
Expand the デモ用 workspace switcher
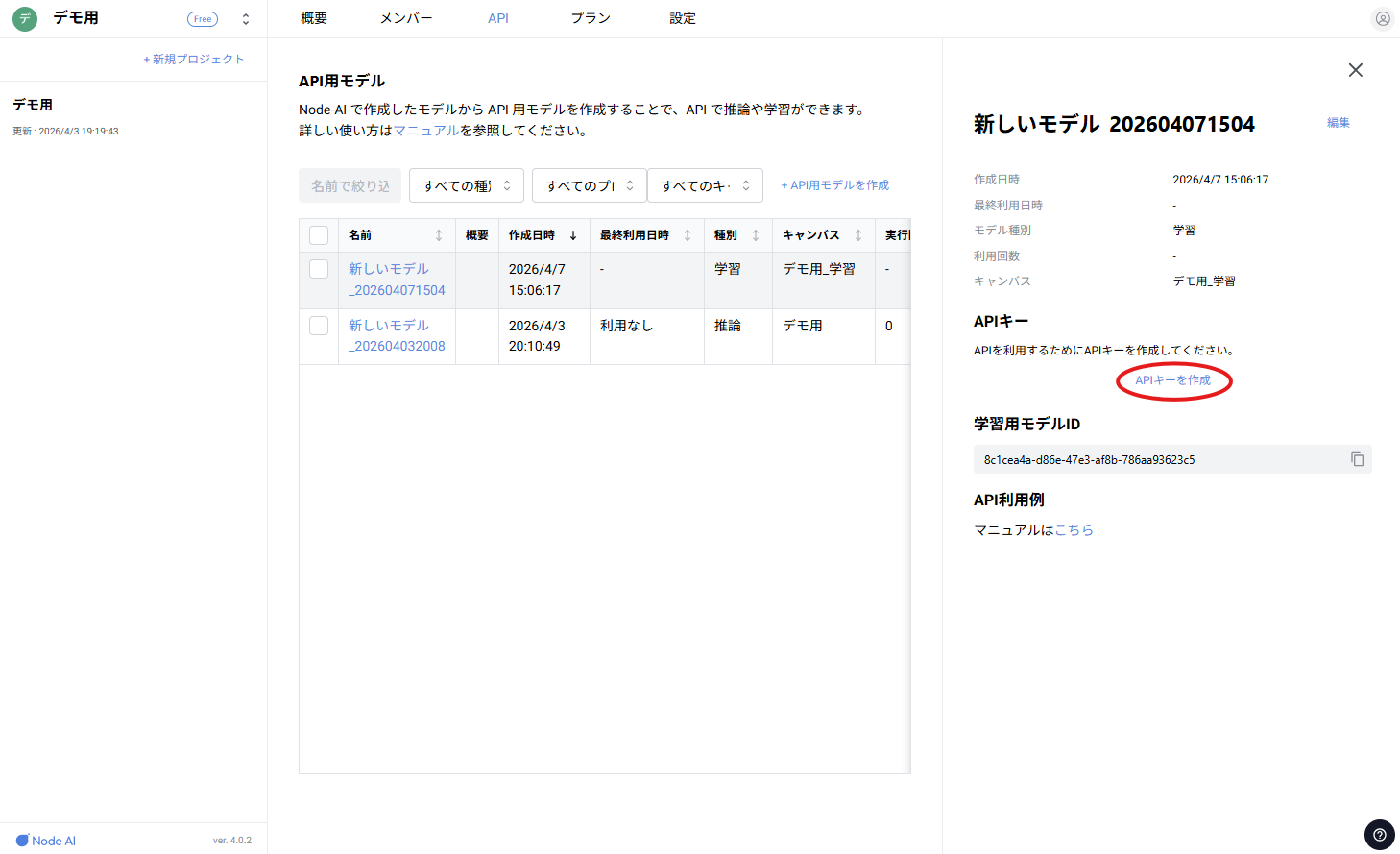tap(246, 19)
